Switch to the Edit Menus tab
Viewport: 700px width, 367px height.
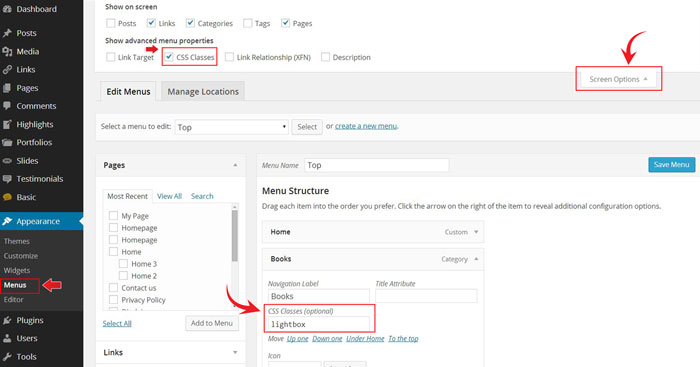pos(128,92)
